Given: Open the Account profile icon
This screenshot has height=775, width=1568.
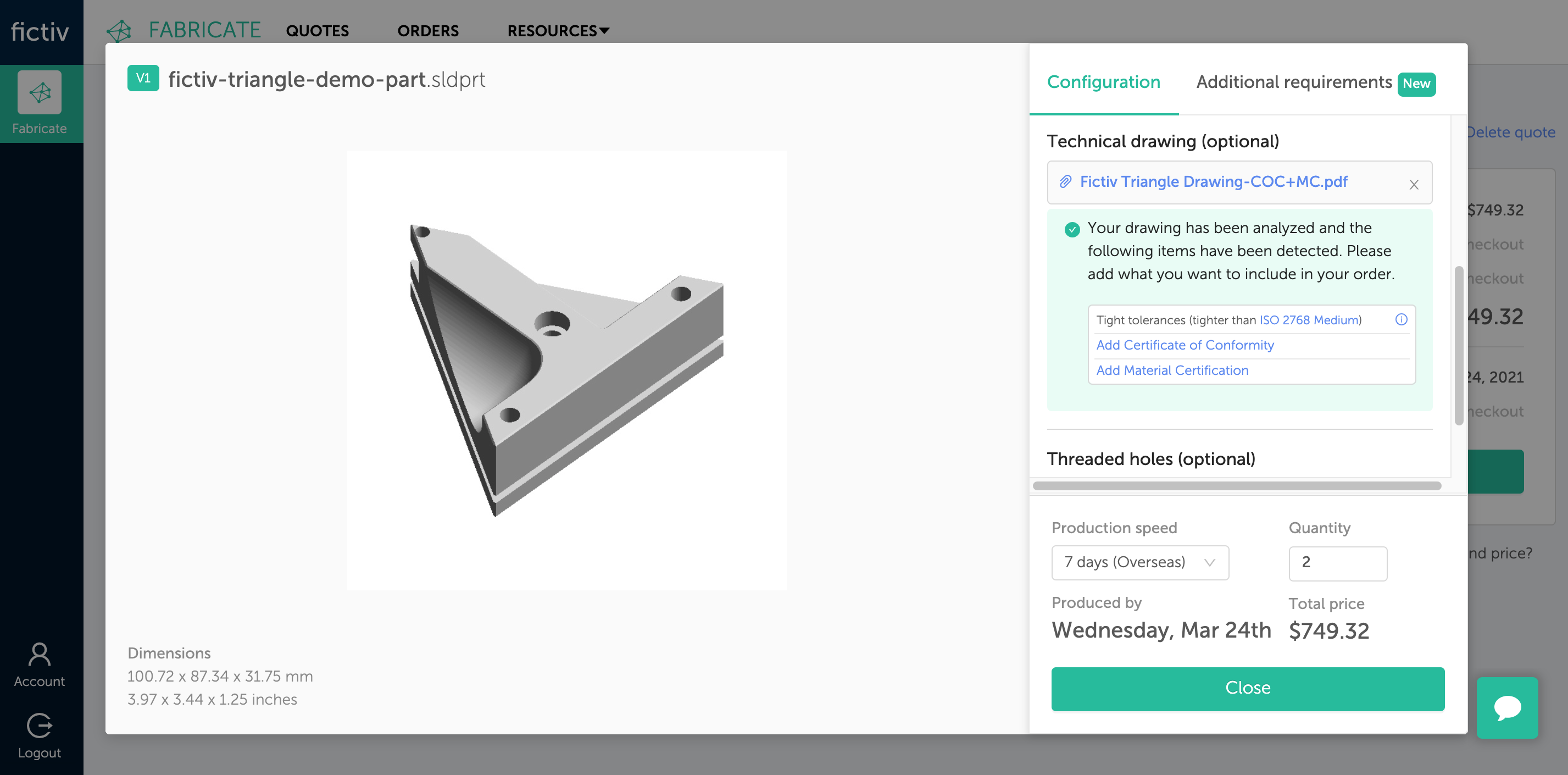Looking at the screenshot, I should click(x=40, y=655).
